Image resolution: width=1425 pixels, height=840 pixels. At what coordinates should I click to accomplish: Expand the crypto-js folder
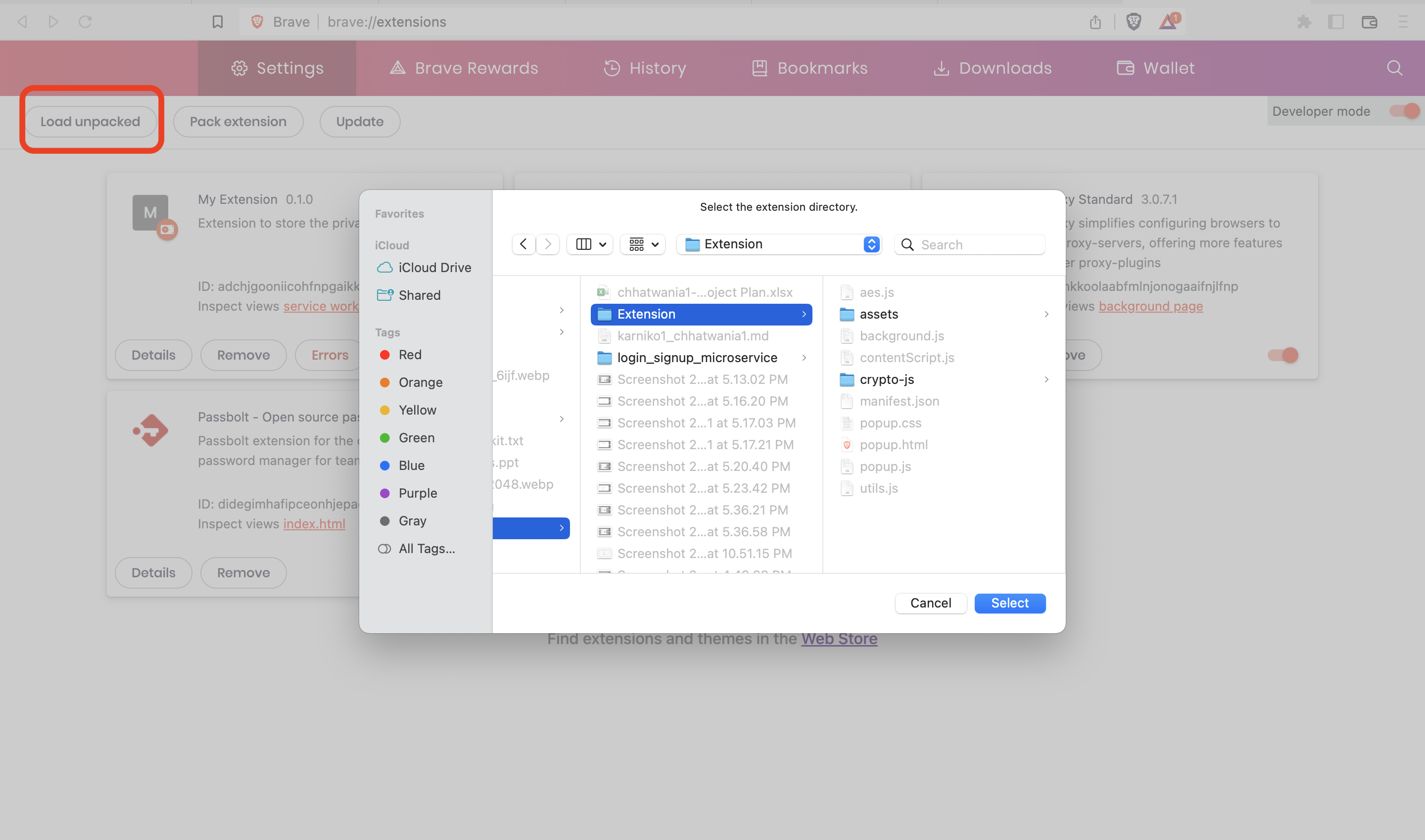click(x=1046, y=379)
